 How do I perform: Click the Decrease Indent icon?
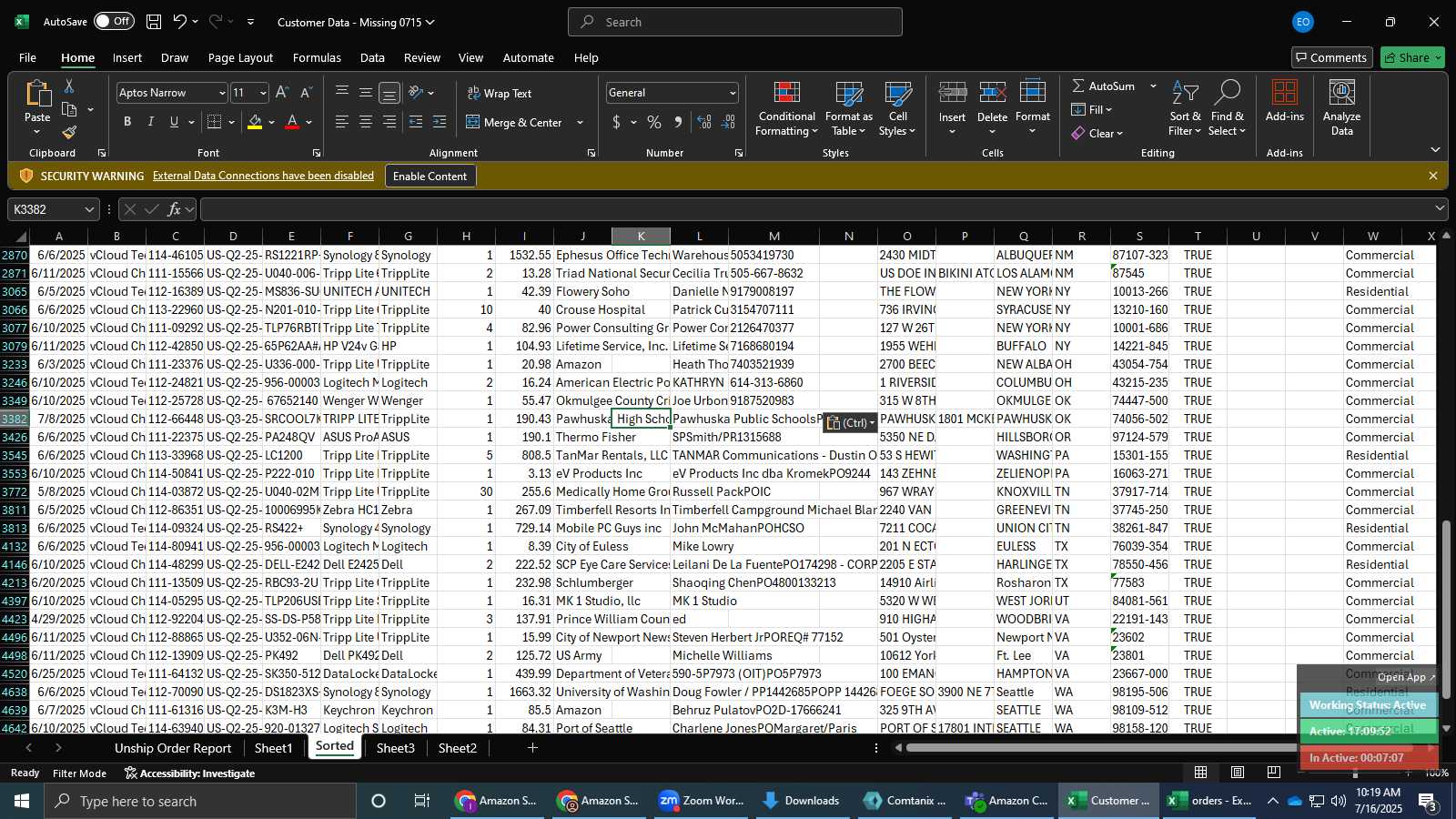416,122
